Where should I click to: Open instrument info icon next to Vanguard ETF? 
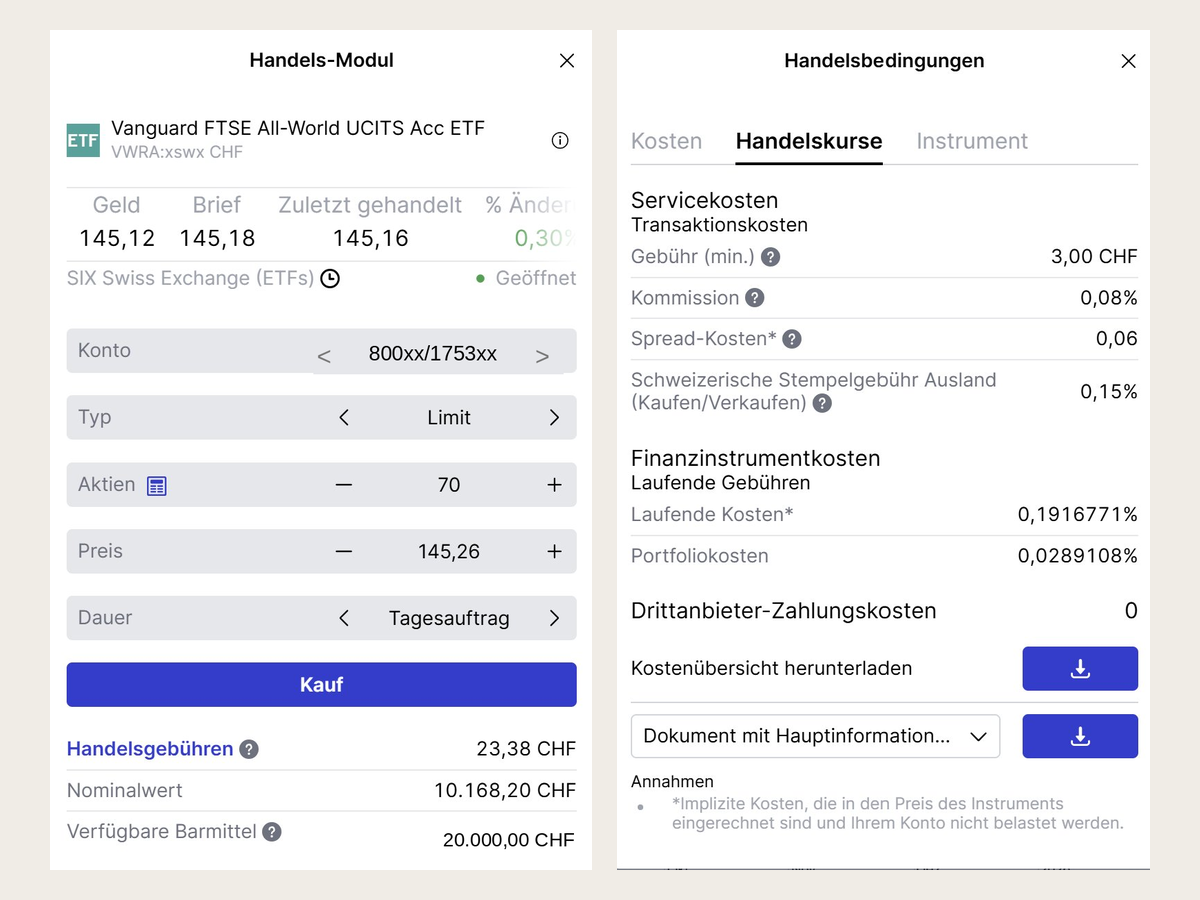click(x=560, y=140)
